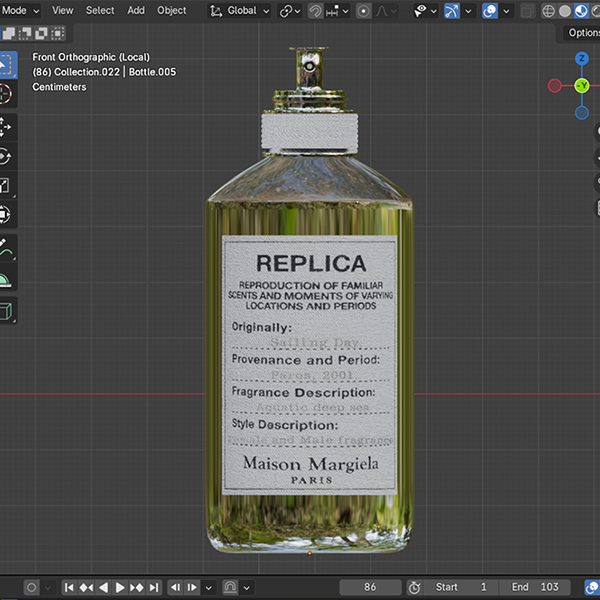Toggle use preview range clock icon
Screen dimensions: 600x600
[414, 587]
